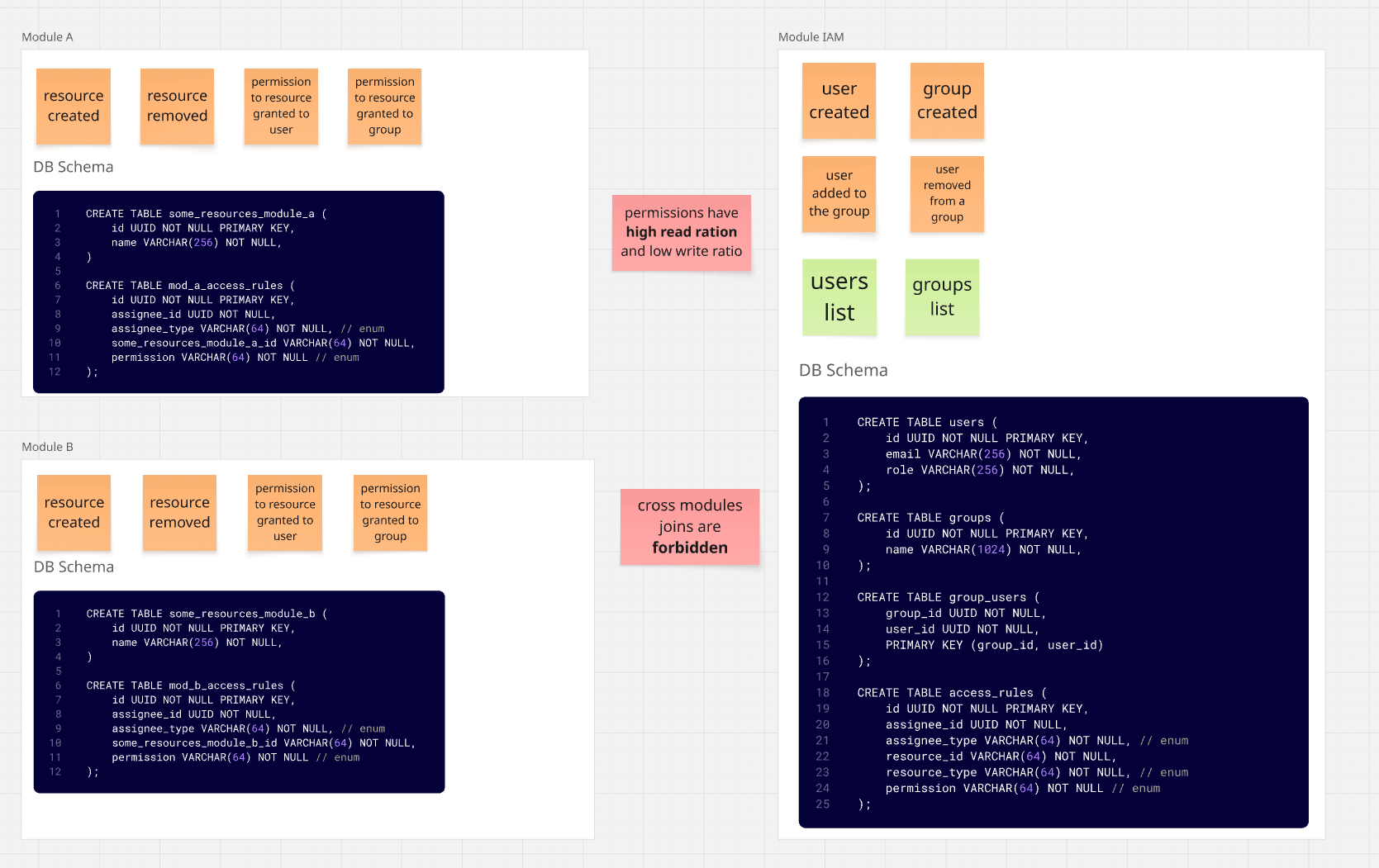Screen dimensions: 1379x868
Task: Click the green 'groups list' sticky note
Action: click(942, 297)
